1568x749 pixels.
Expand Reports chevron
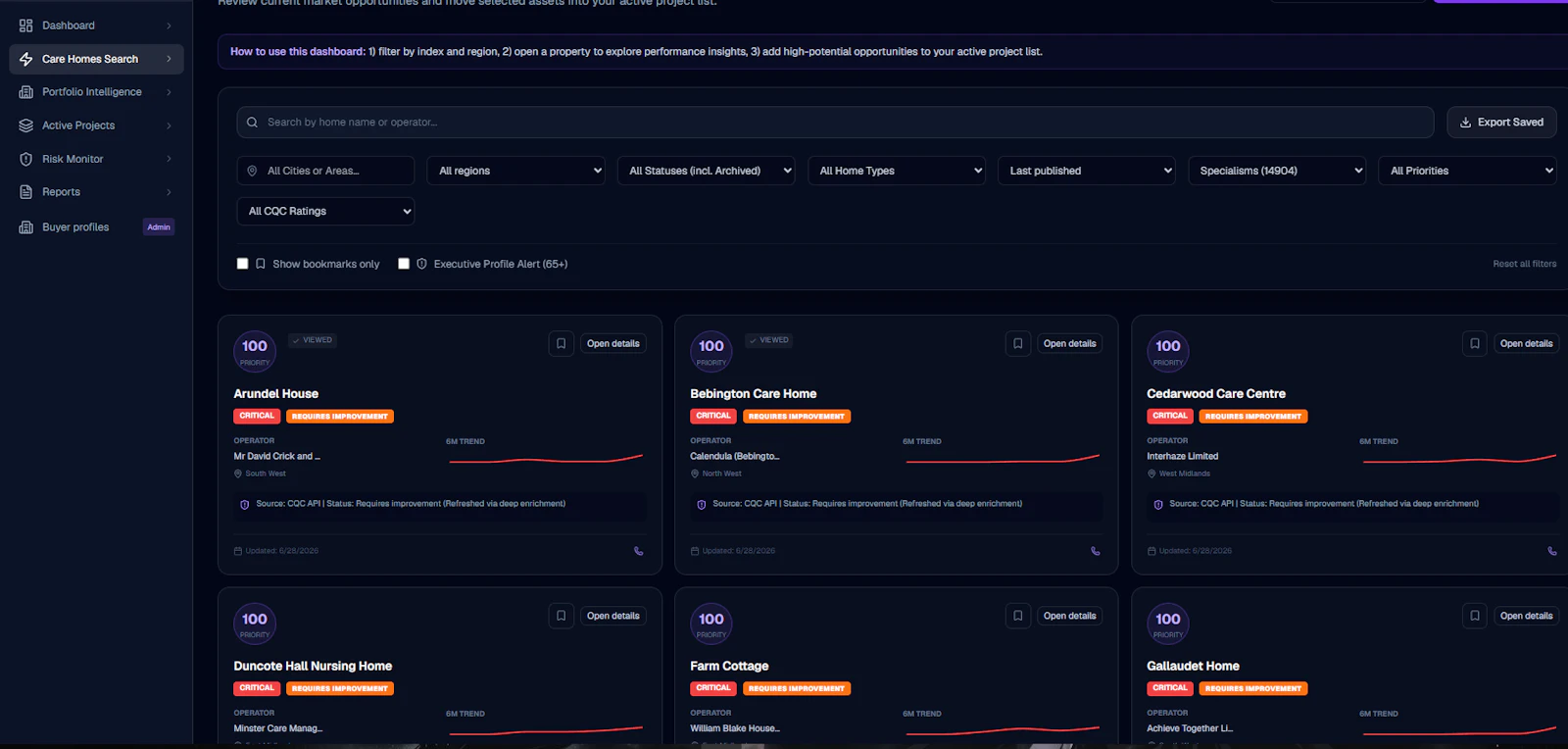coord(169,192)
